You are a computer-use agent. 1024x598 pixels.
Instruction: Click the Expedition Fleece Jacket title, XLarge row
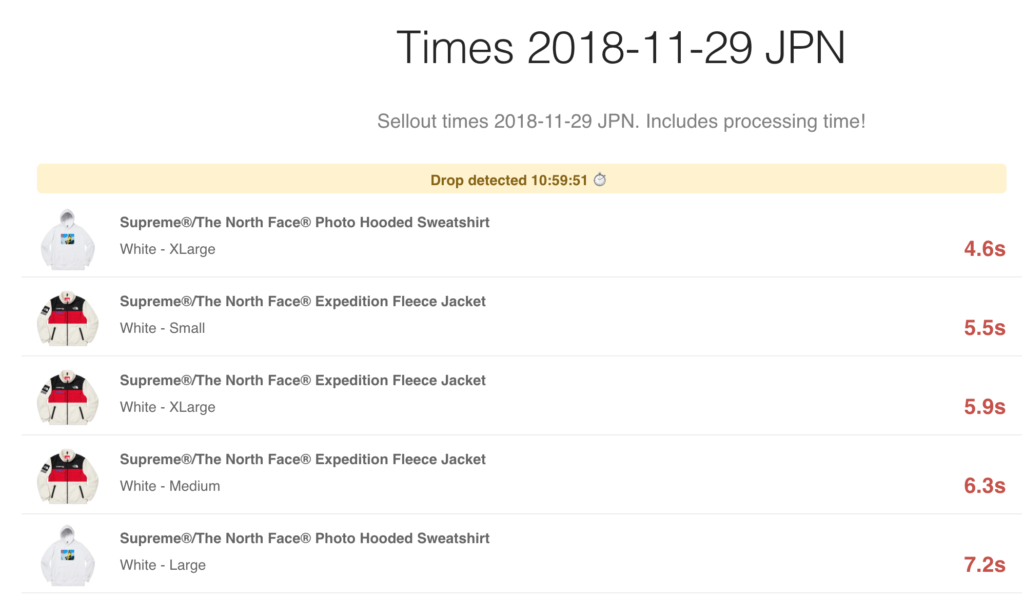(x=302, y=381)
